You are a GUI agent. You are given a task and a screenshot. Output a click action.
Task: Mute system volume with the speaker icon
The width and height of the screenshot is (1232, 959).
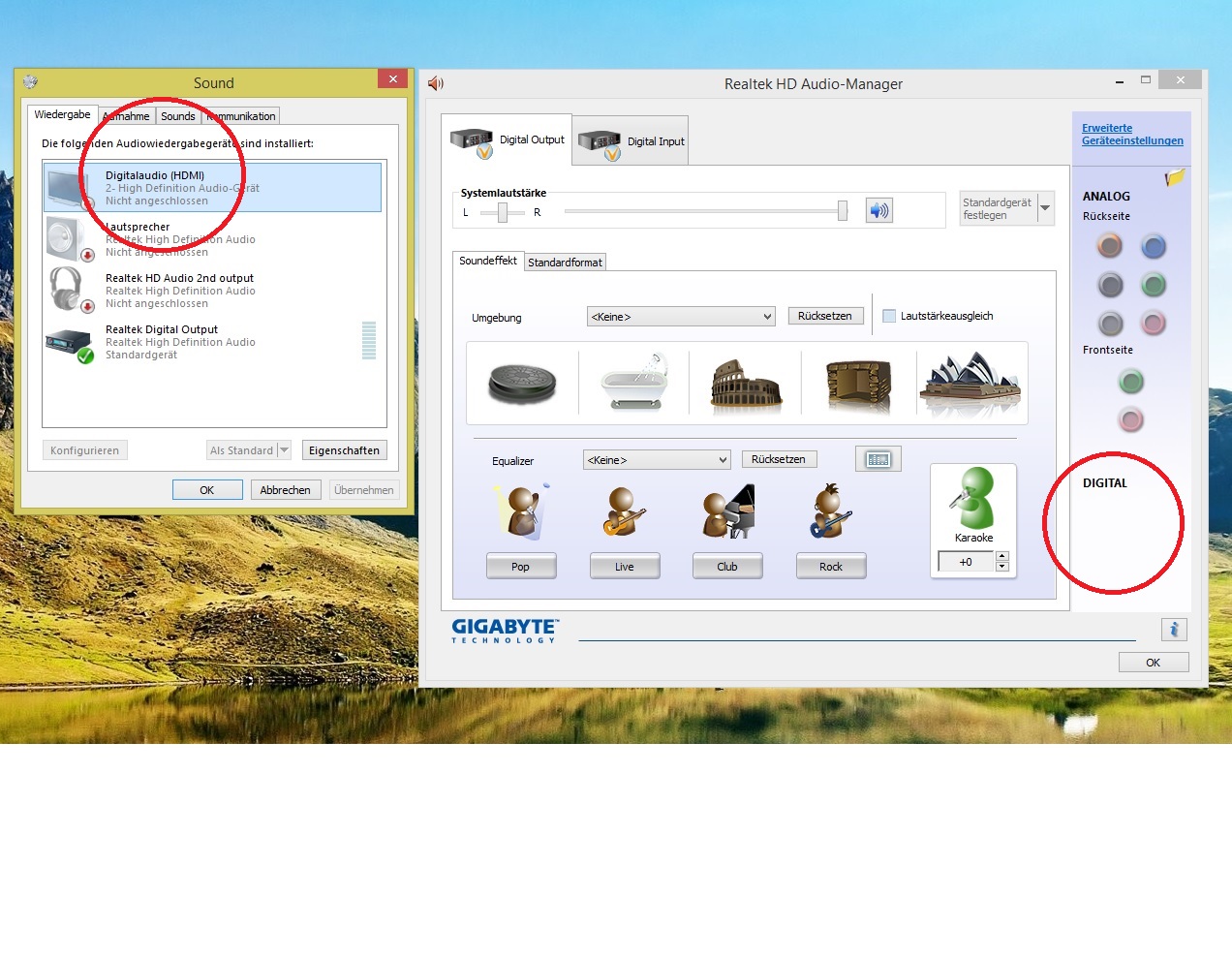[x=878, y=210]
